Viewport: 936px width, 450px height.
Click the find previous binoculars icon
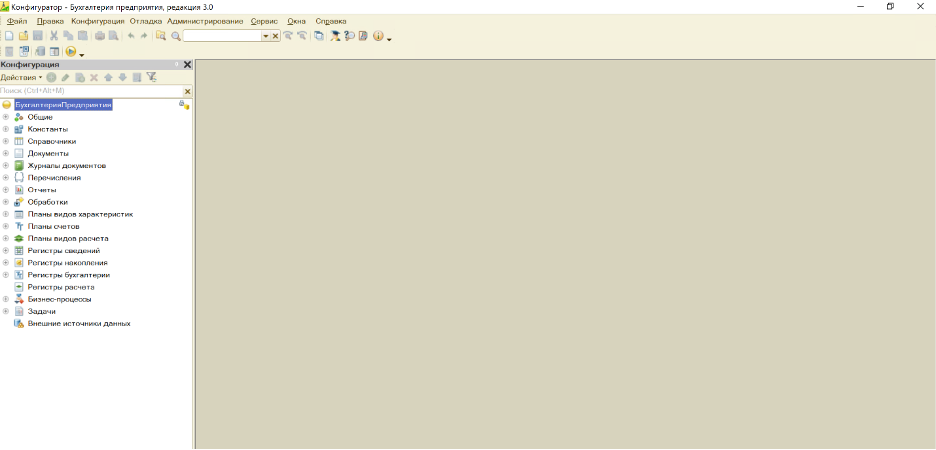pos(302,36)
